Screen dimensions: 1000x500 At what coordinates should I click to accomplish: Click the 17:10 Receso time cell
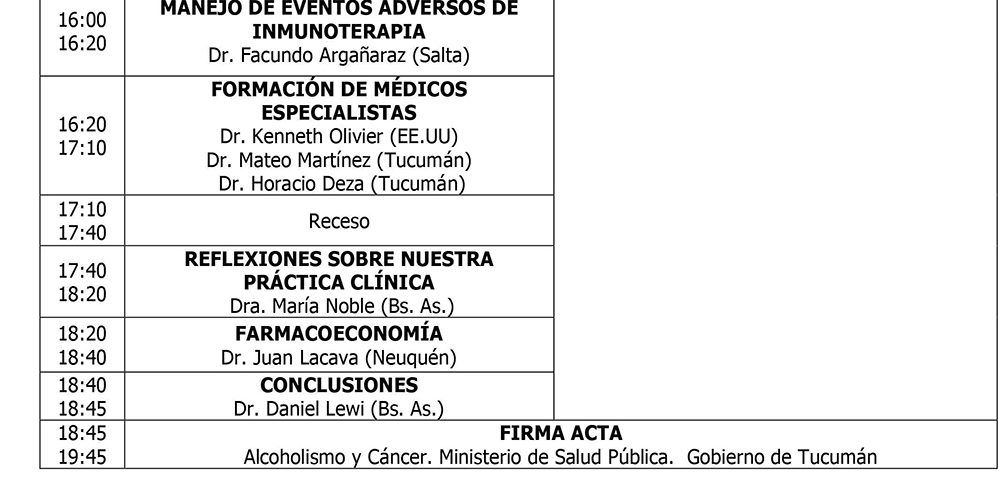click(82, 221)
